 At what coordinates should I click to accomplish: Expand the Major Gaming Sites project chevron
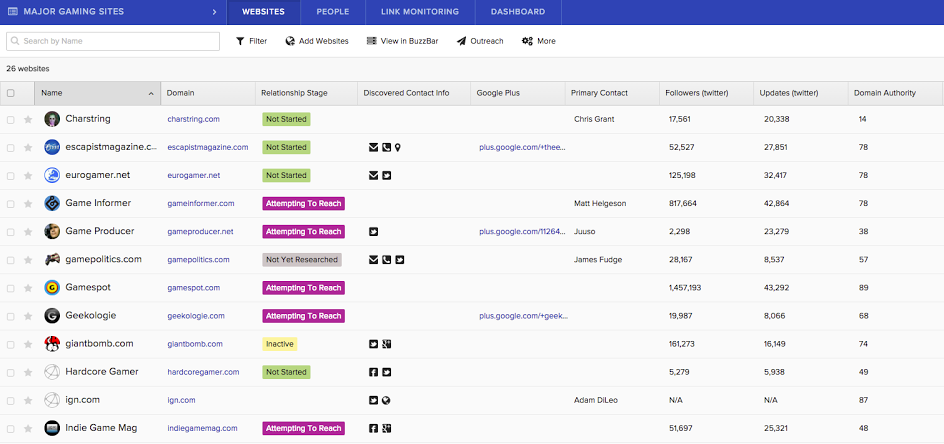click(x=214, y=12)
